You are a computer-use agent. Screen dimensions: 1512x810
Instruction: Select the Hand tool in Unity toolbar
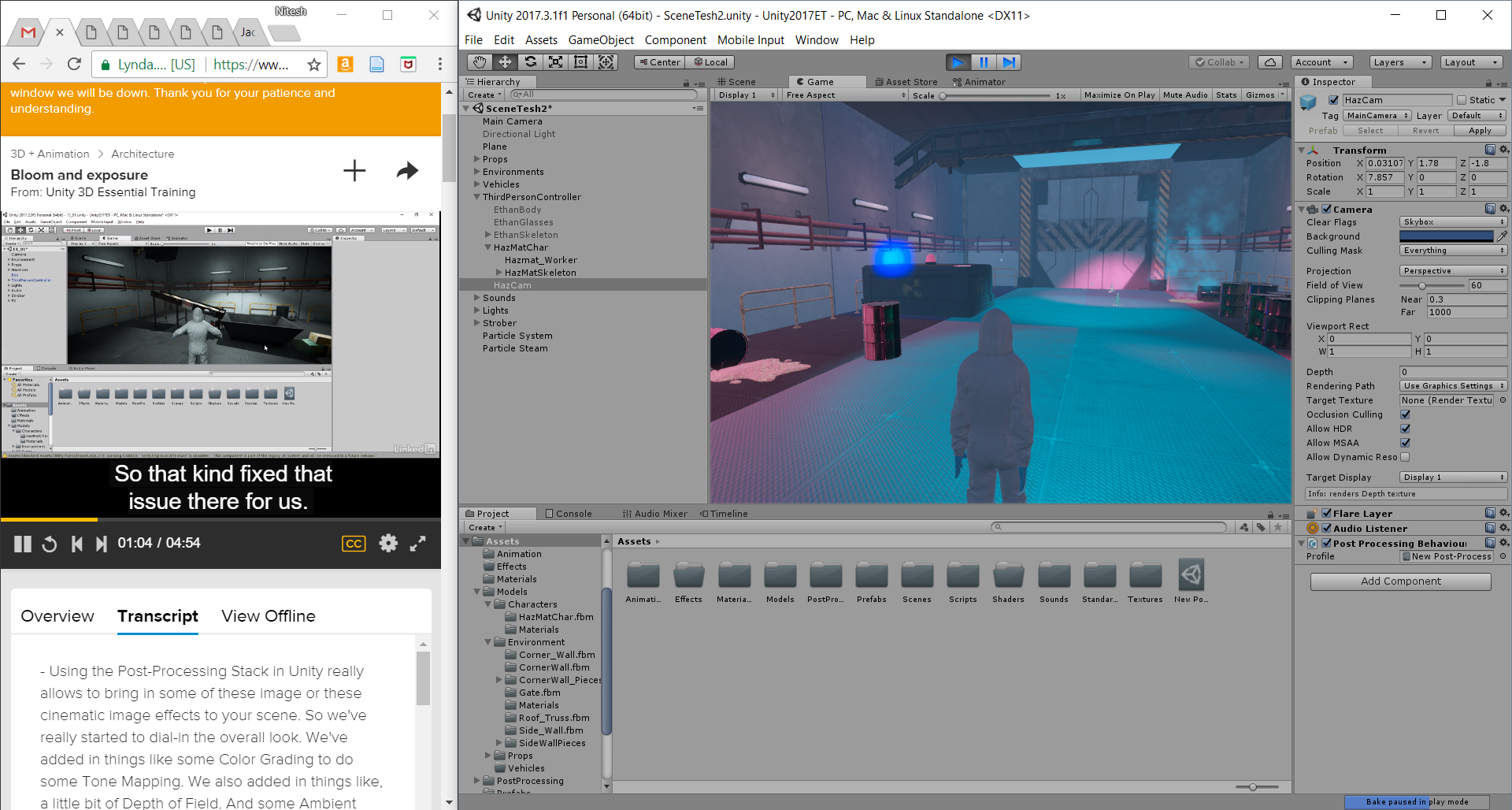[x=480, y=62]
